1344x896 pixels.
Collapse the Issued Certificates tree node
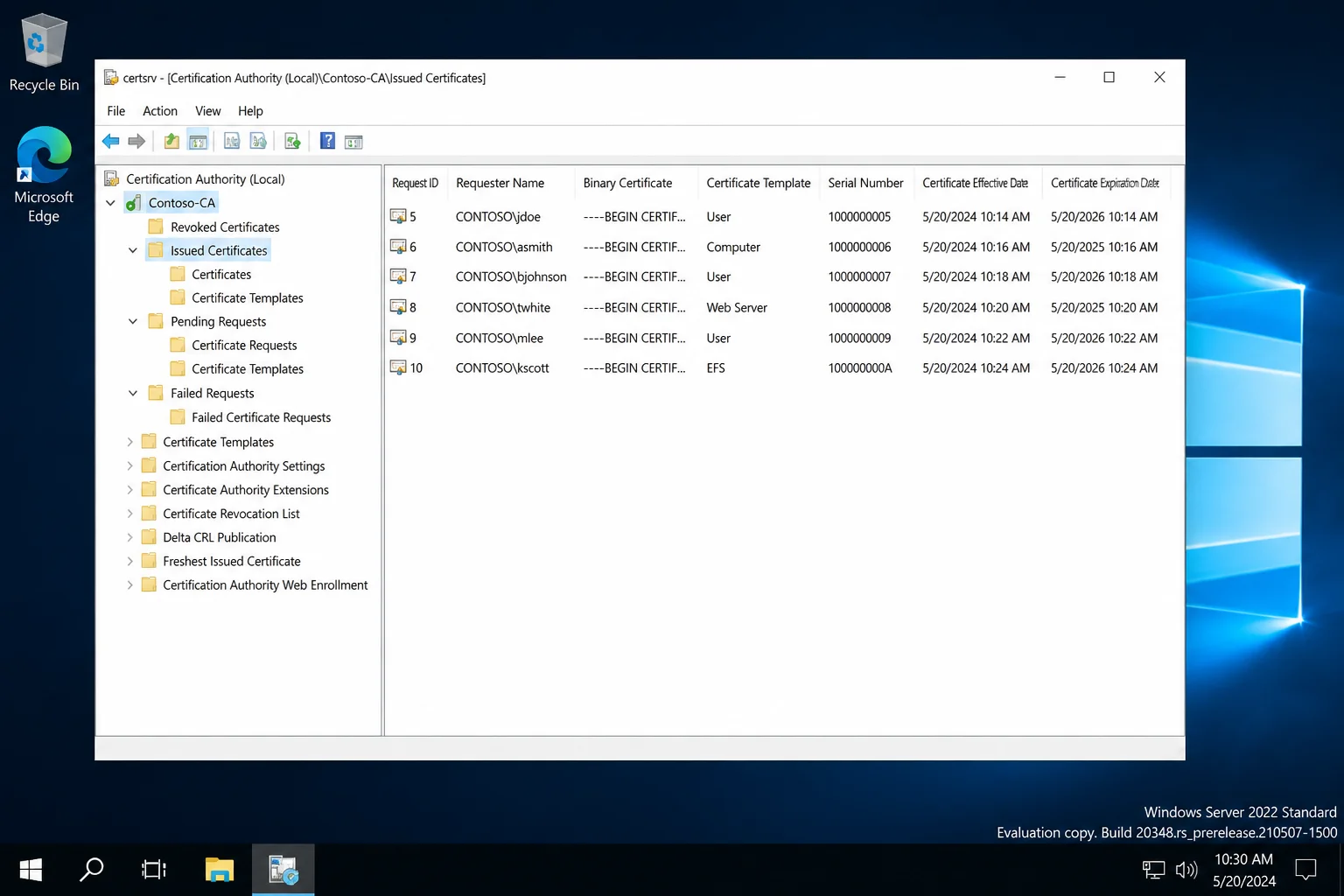133,250
